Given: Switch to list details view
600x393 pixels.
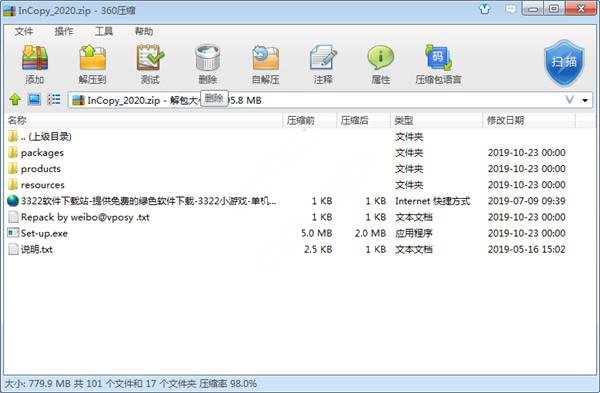Looking at the screenshot, I should pos(54,100).
